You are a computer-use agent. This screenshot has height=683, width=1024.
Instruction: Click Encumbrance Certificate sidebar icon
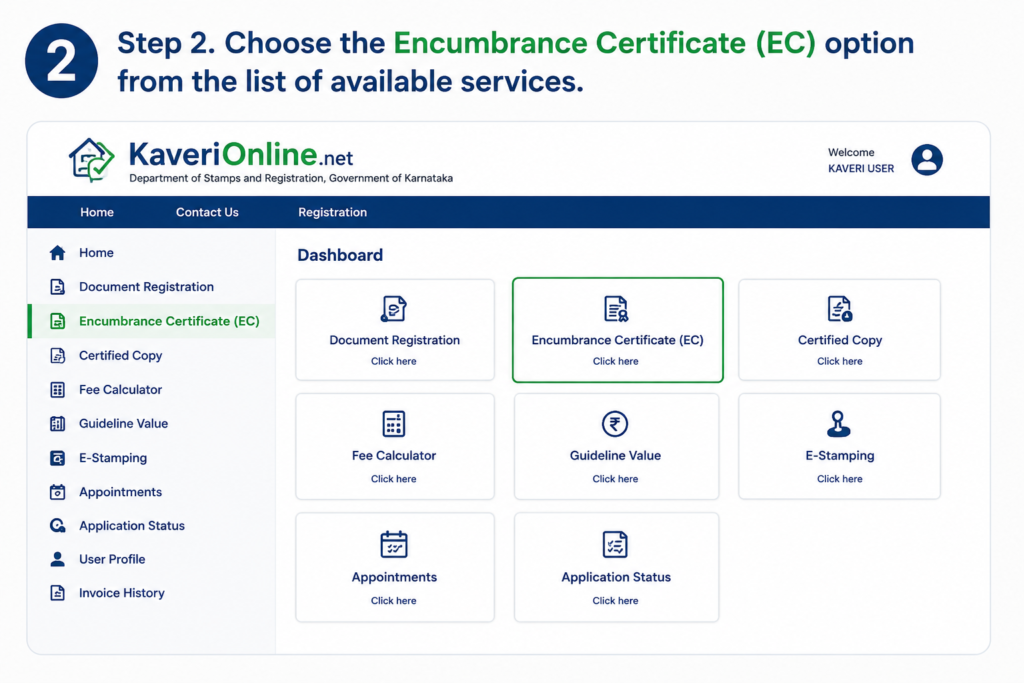pos(57,321)
